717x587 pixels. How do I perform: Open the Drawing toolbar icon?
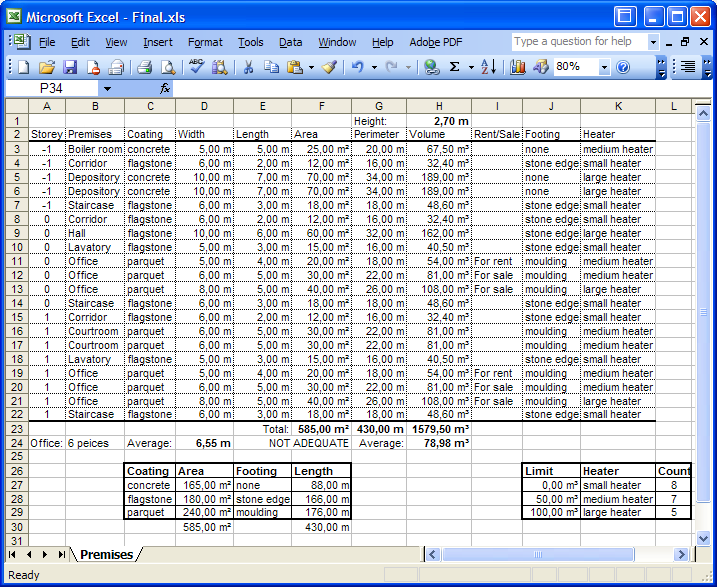(540, 68)
